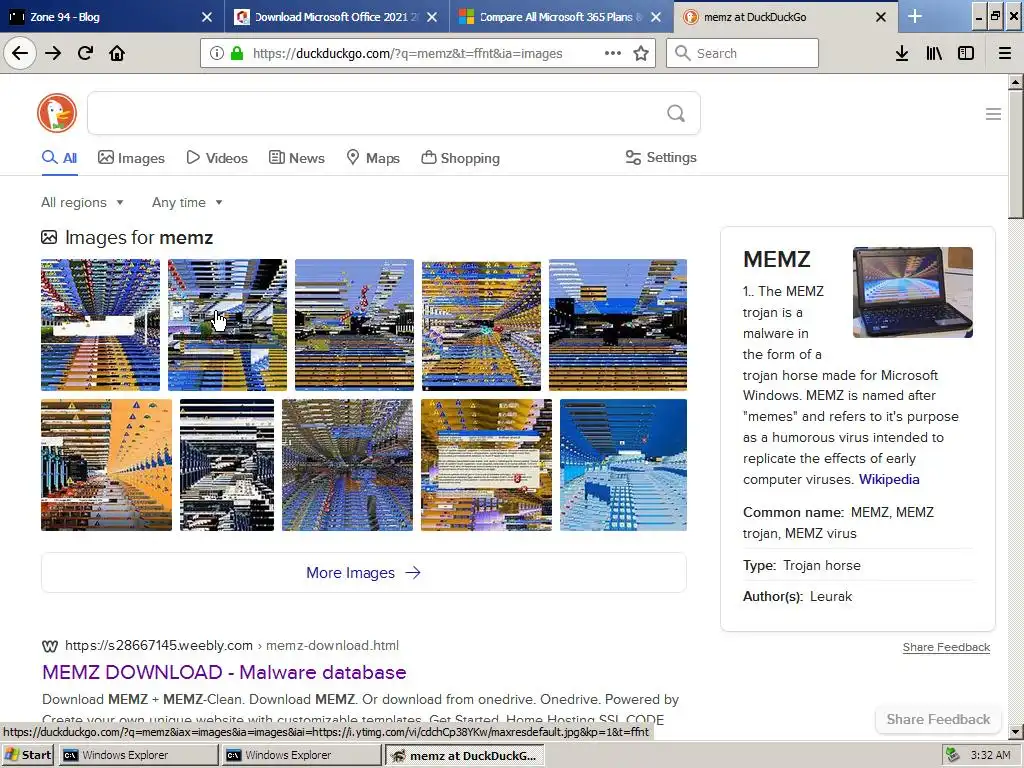Toggle the sidebar view icon

click(x=966, y=53)
